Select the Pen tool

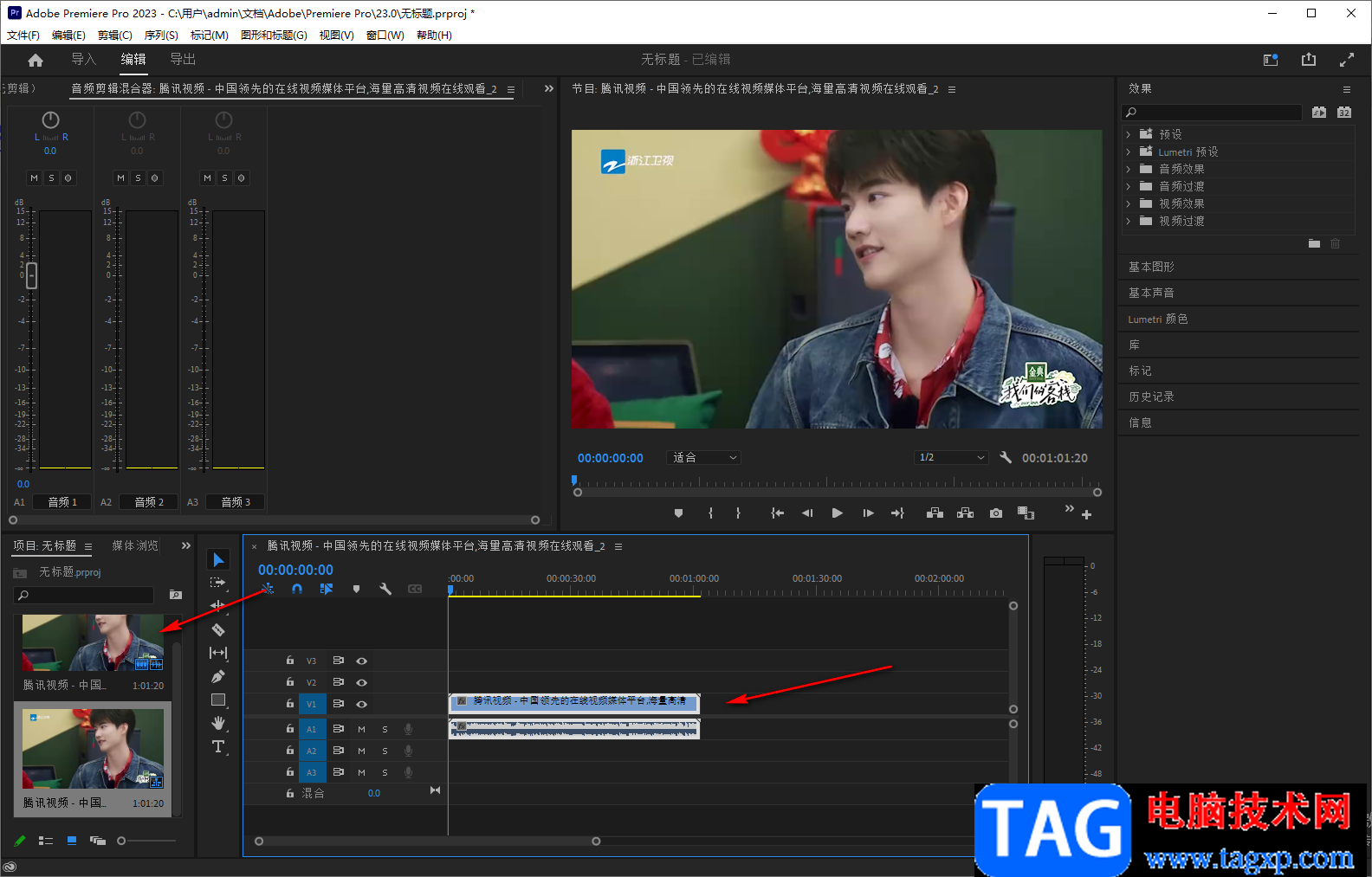tap(218, 676)
